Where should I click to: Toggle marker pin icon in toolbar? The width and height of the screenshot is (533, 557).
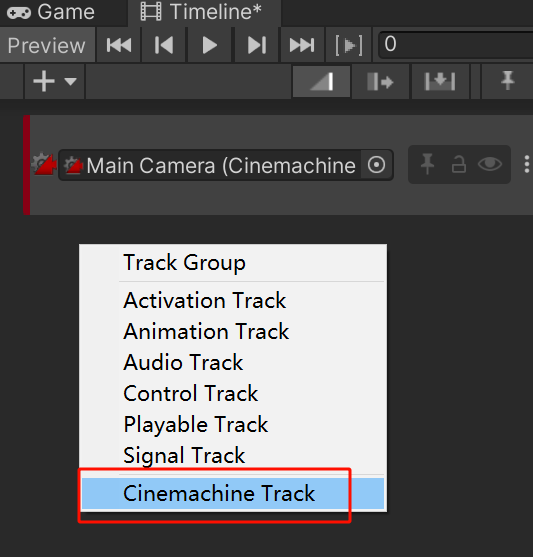coord(507,81)
